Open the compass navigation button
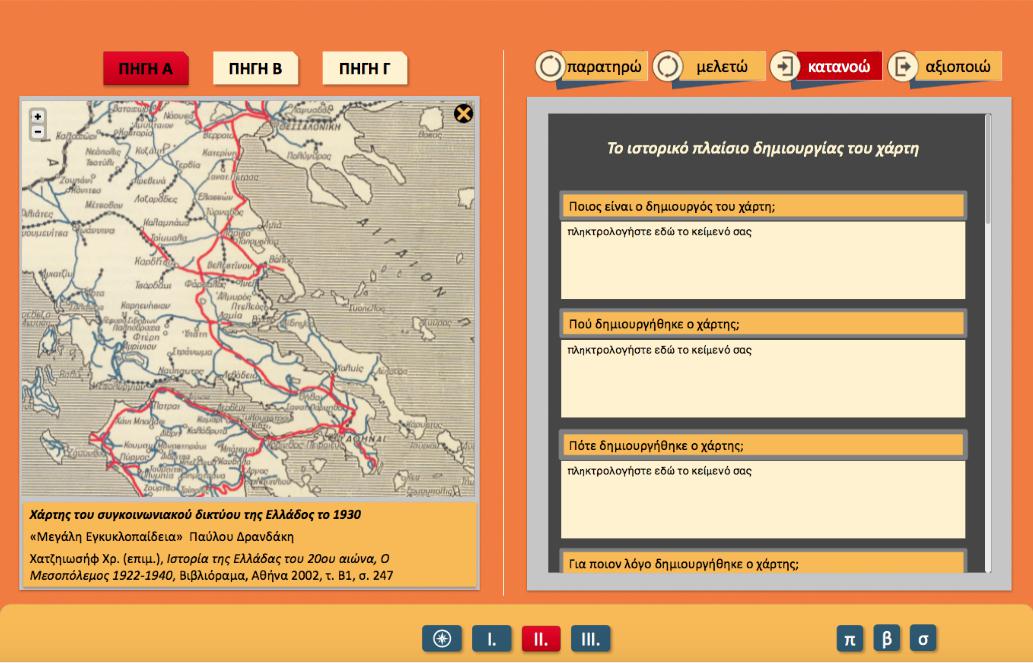Image resolution: width=1033 pixels, height=663 pixels. (441, 639)
